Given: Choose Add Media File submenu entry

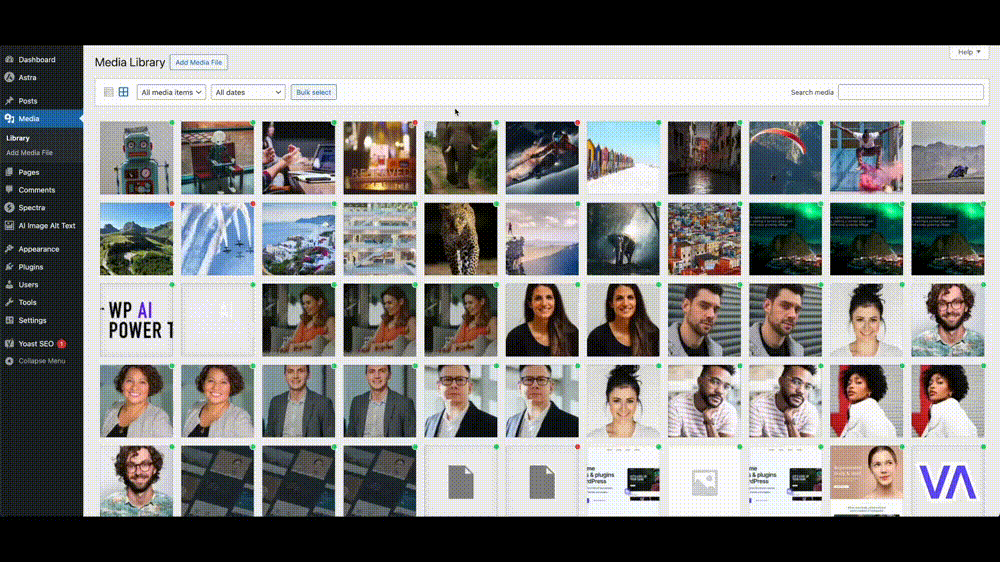Looking at the screenshot, I should pos(29,153).
